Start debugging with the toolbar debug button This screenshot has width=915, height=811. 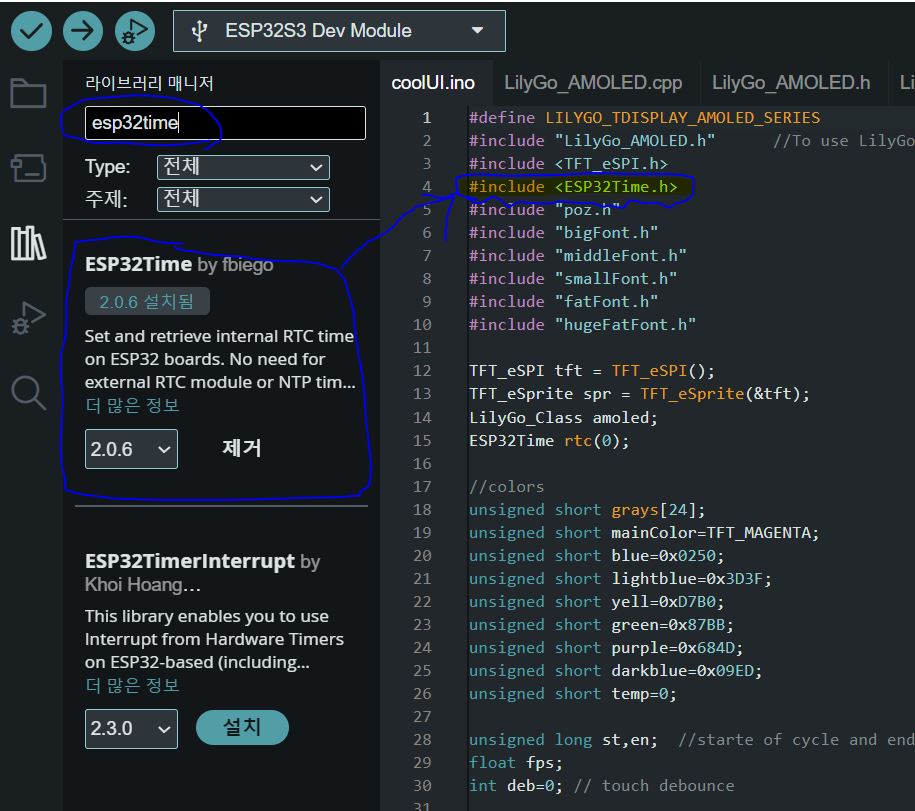click(x=135, y=31)
